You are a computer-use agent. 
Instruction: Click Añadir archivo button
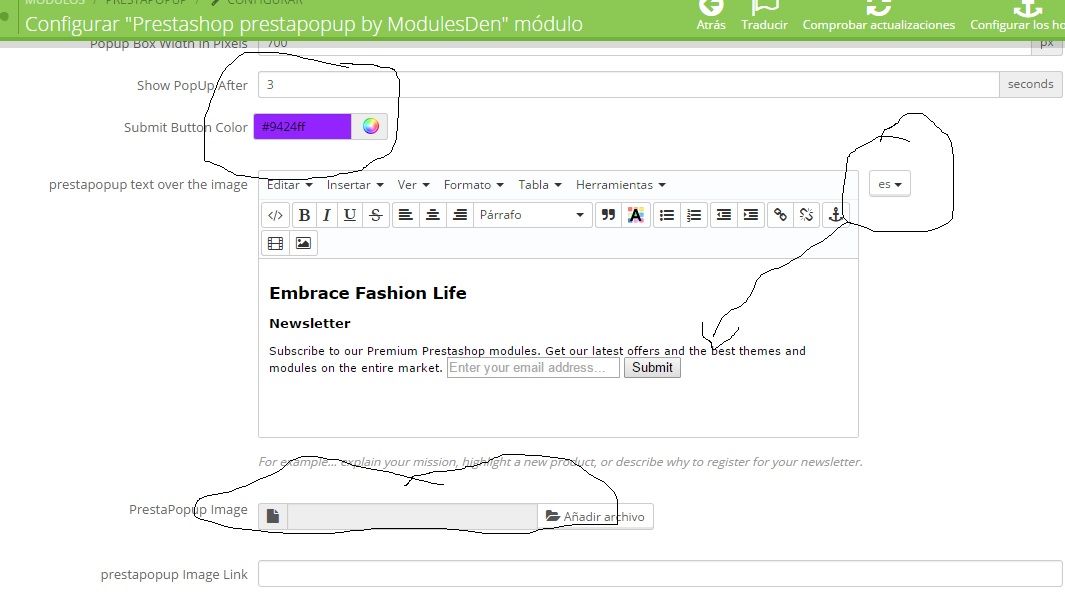click(x=595, y=516)
